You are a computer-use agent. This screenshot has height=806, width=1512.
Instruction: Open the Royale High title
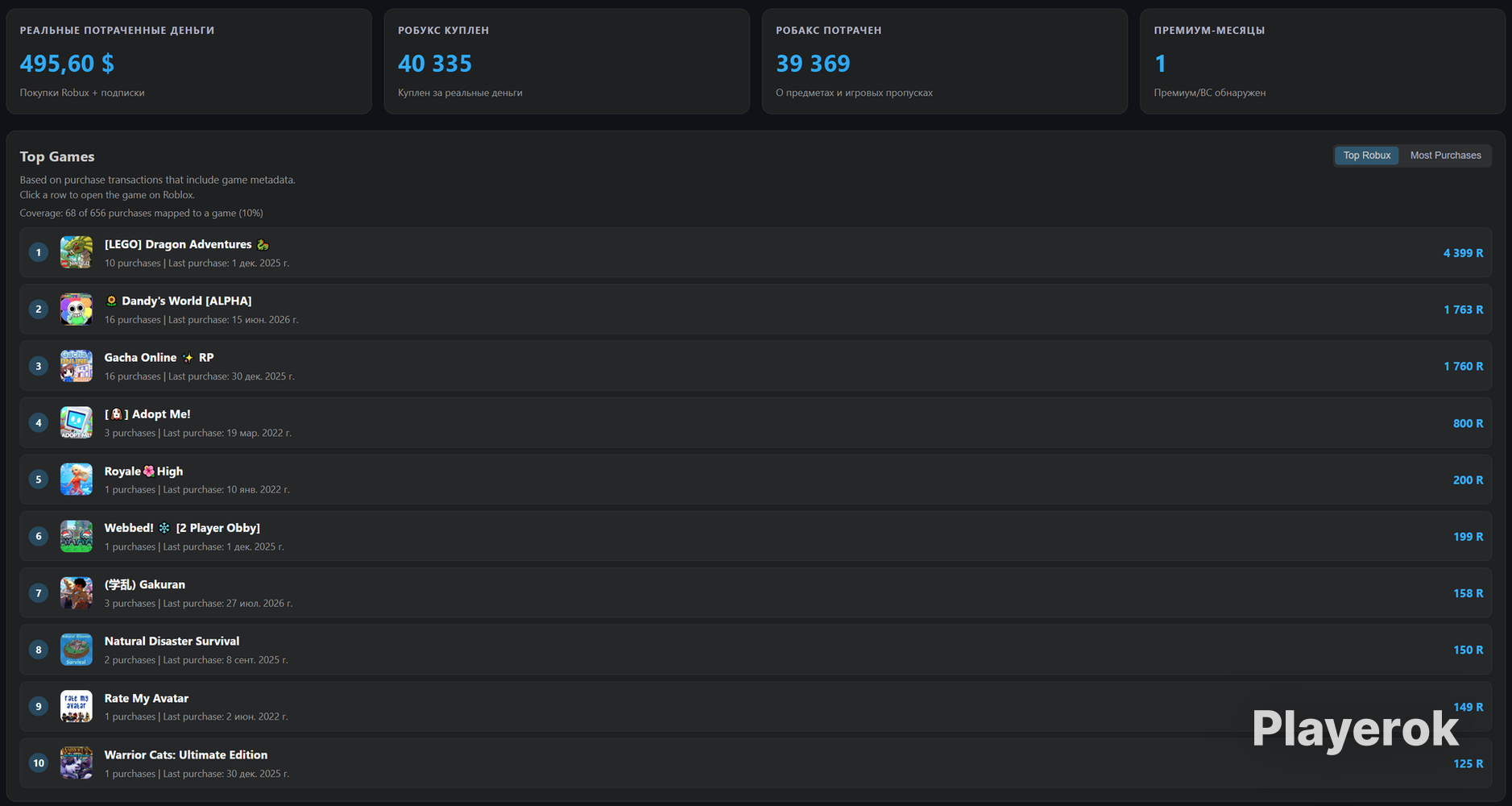[x=143, y=472]
